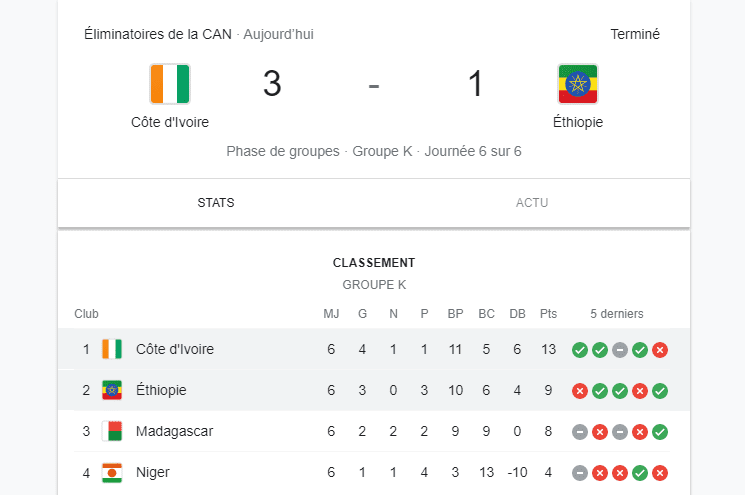Click Niger flag in standings table
This screenshot has width=745, height=495.
112,472
